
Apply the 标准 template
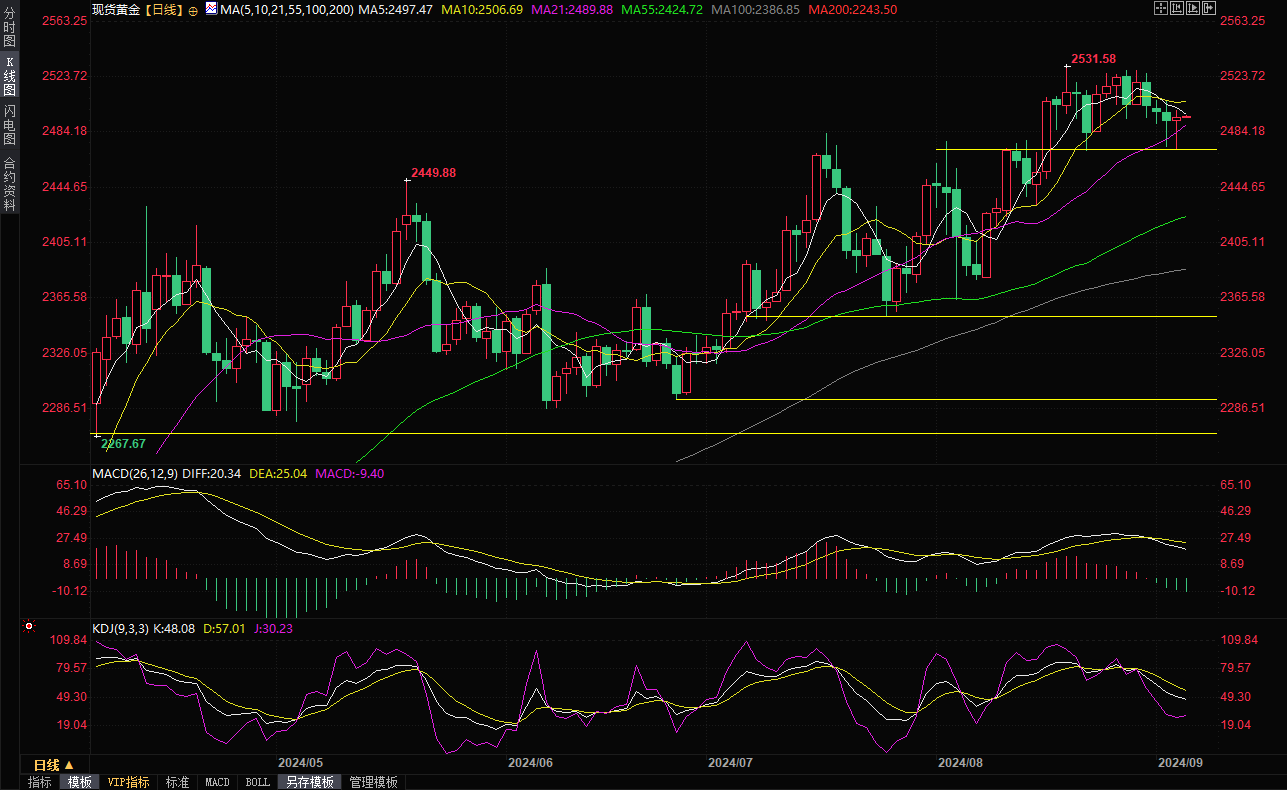click(177, 782)
